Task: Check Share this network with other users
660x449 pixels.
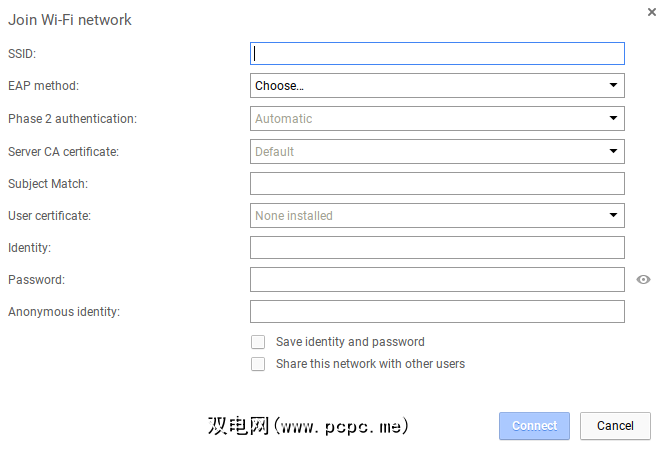Action: pos(258,364)
